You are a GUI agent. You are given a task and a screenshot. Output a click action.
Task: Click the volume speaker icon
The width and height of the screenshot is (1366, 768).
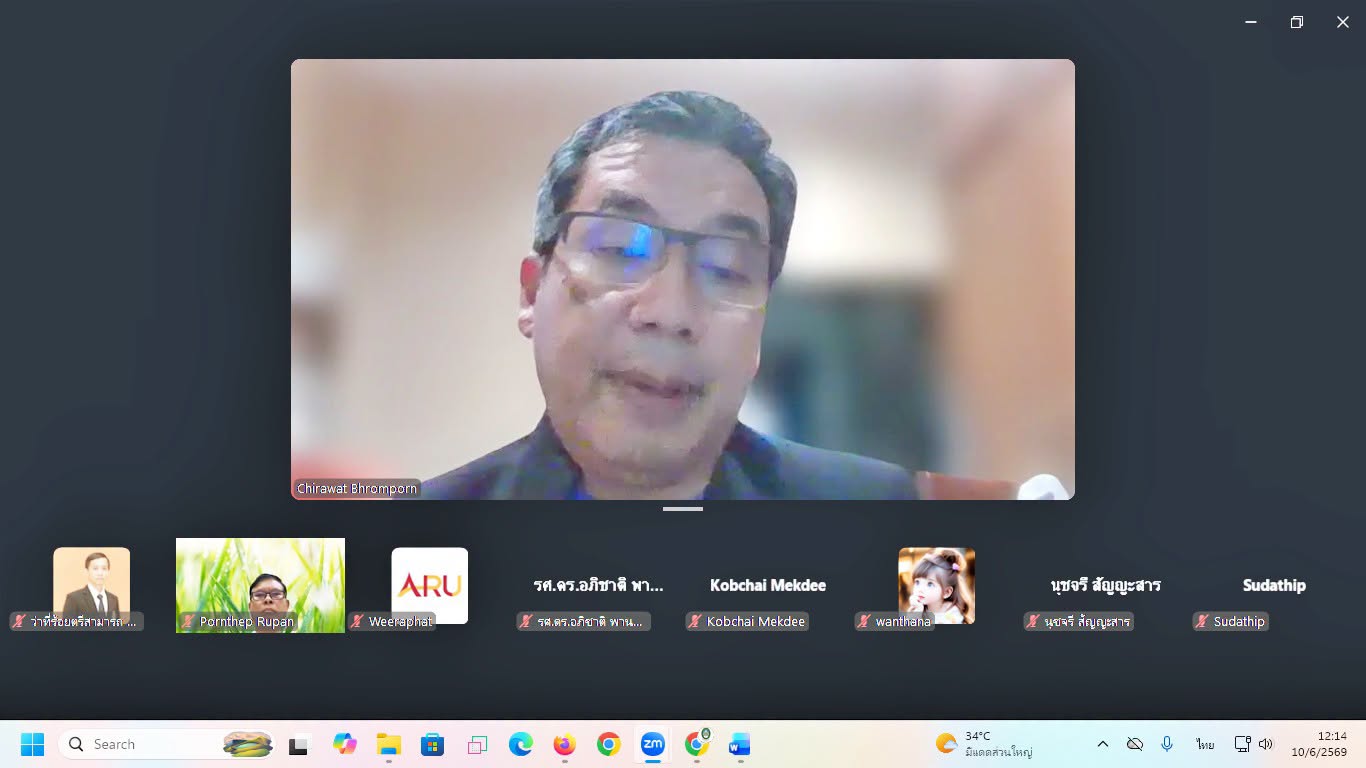(x=1266, y=744)
